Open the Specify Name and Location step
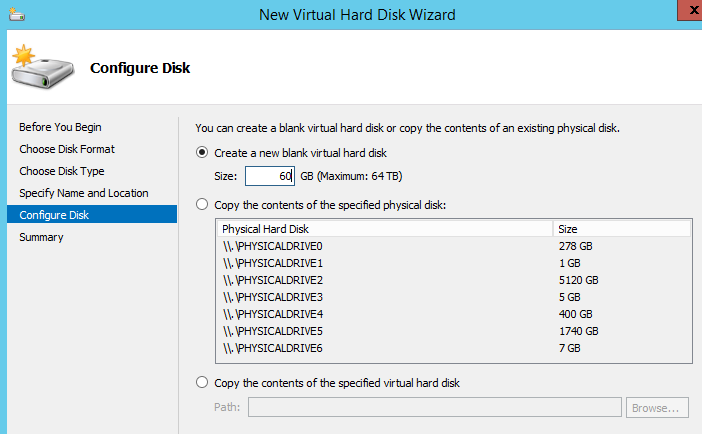Viewport: 702px width, 434px height. tap(83, 193)
